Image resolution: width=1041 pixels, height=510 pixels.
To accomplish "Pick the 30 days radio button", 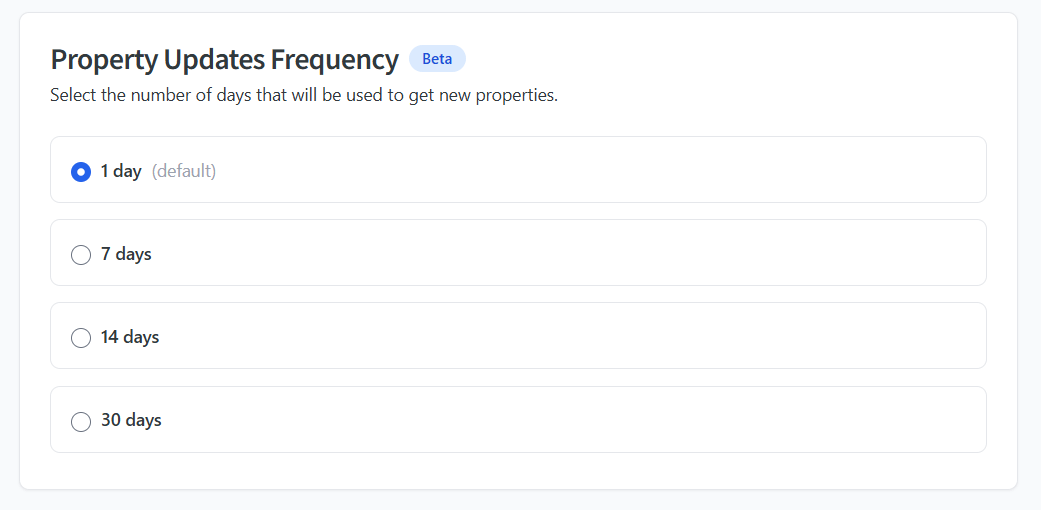I will point(81,421).
